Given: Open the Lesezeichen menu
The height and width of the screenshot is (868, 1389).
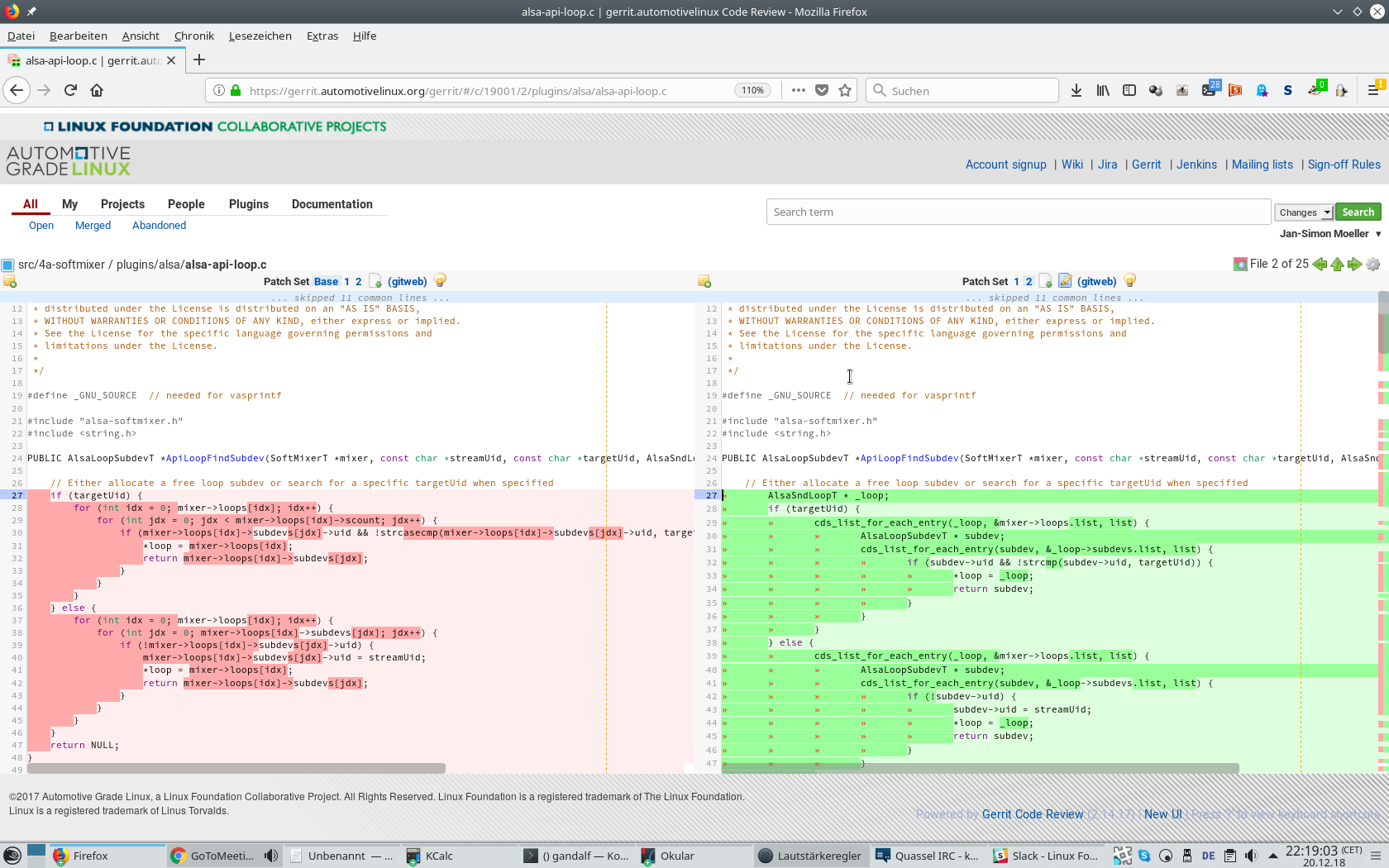Looking at the screenshot, I should tap(260, 36).
